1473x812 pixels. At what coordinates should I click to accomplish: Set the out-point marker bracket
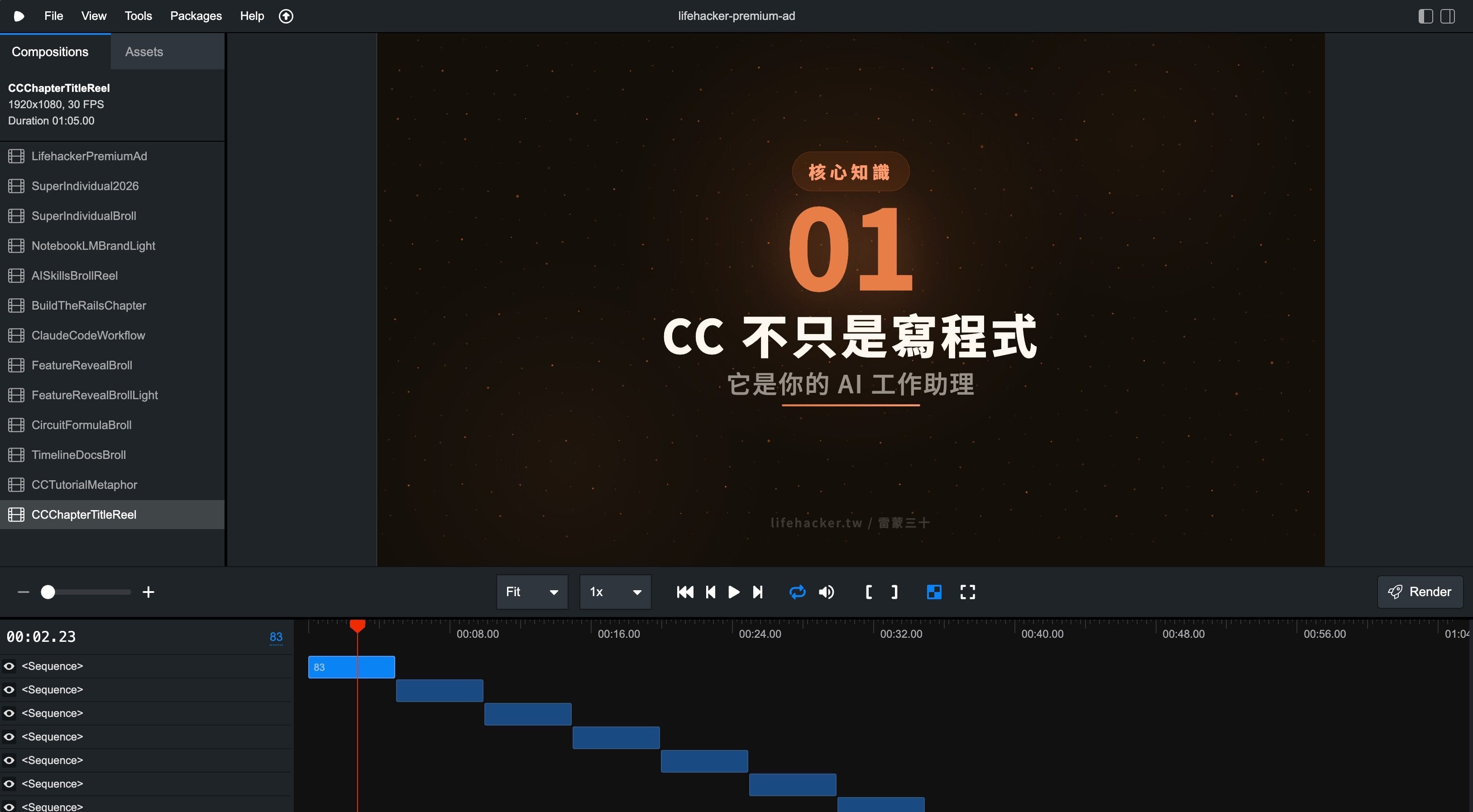(895, 592)
